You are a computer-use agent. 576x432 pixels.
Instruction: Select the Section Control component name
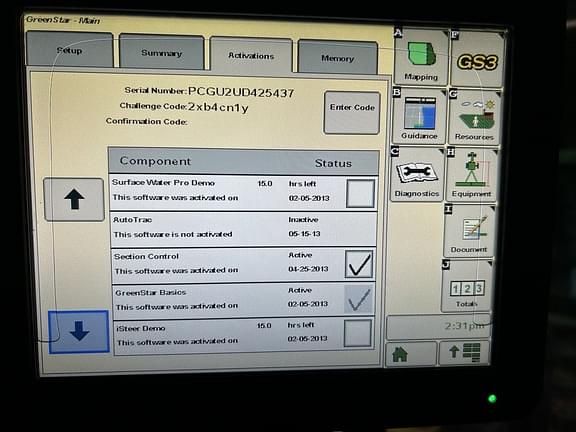146,256
